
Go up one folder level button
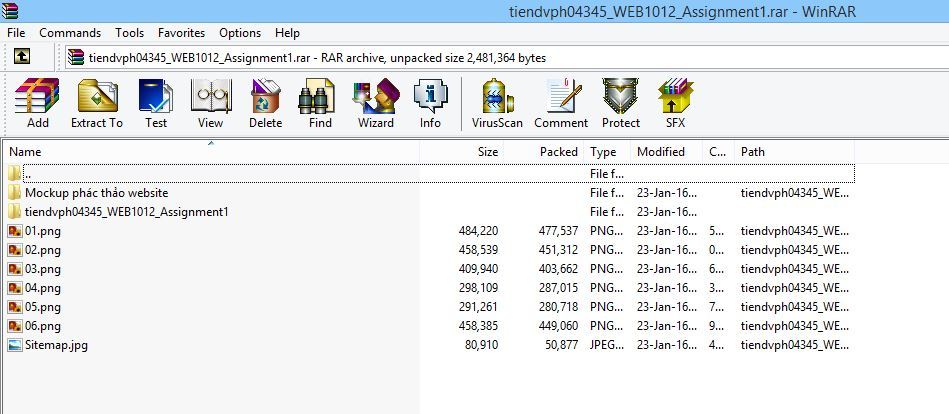pos(22,58)
